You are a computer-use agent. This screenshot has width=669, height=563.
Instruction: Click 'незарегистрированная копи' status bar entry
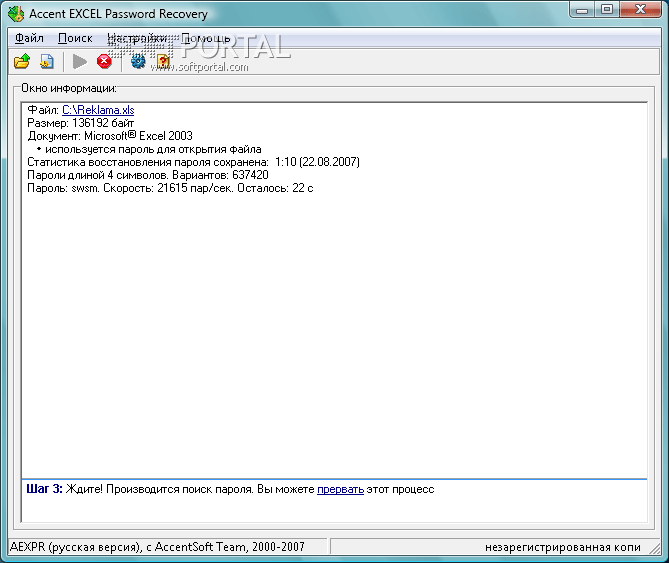(563, 547)
